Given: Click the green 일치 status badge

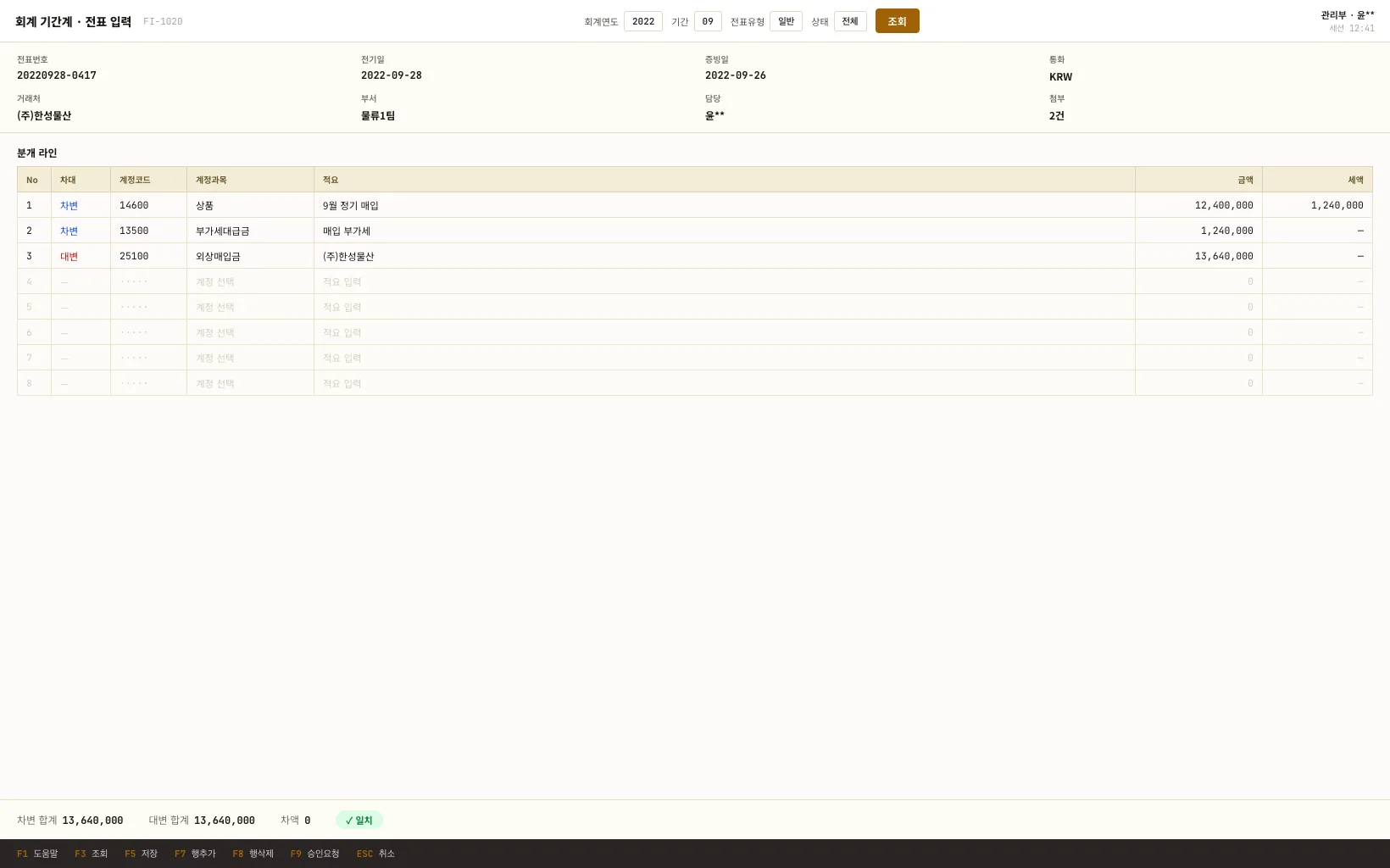Looking at the screenshot, I should (x=359, y=821).
